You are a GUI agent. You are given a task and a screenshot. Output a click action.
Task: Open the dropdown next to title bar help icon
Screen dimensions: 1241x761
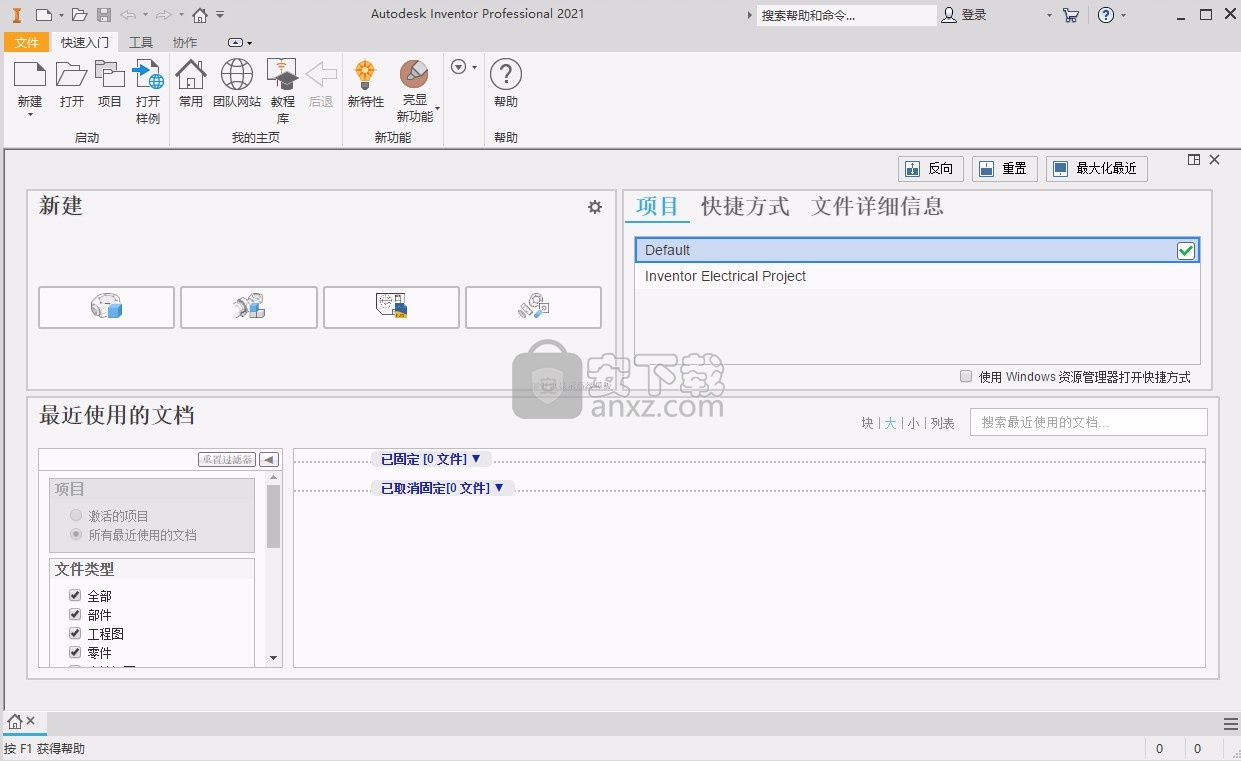click(1123, 16)
